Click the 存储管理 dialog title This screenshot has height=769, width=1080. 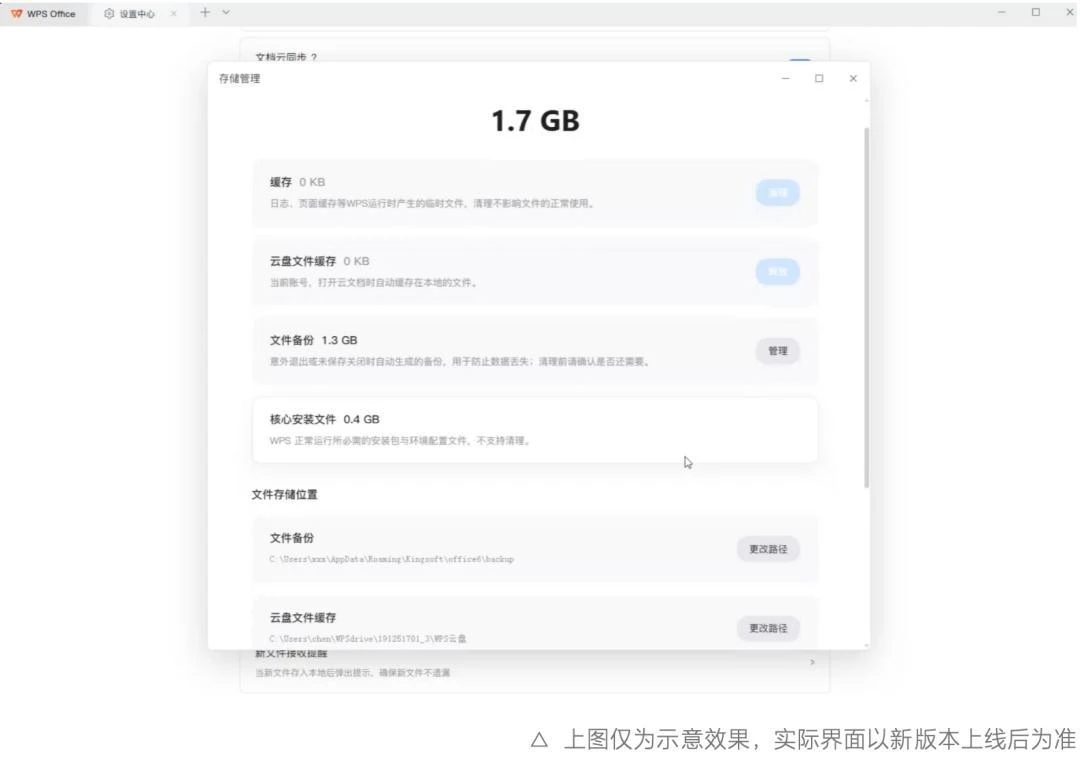[240, 79]
